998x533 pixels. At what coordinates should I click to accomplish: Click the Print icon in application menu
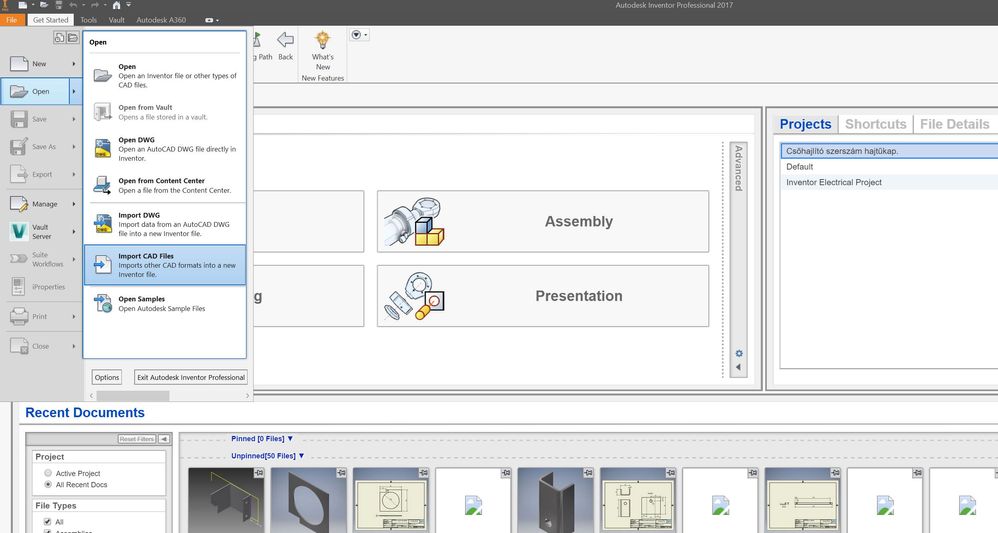pos(19,316)
